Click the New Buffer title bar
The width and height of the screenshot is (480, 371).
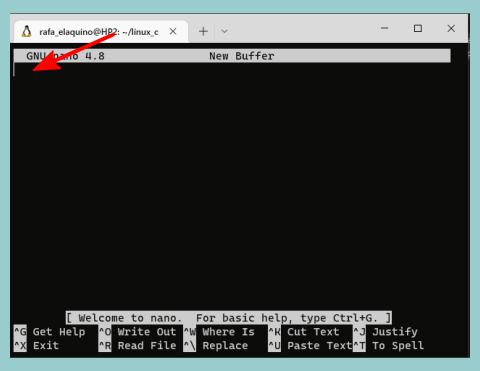(232, 56)
